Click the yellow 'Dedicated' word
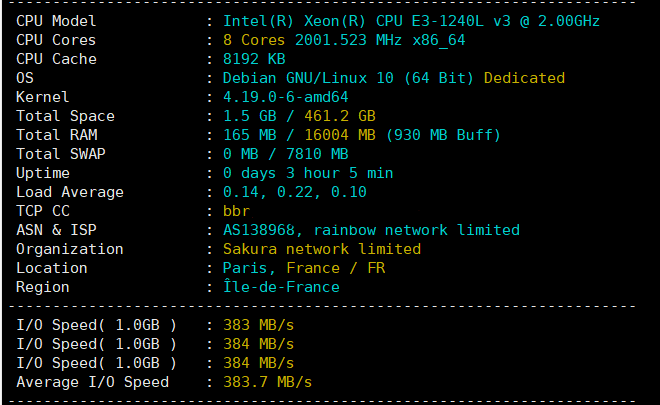The image size is (660, 405). pyautogui.click(x=524, y=78)
